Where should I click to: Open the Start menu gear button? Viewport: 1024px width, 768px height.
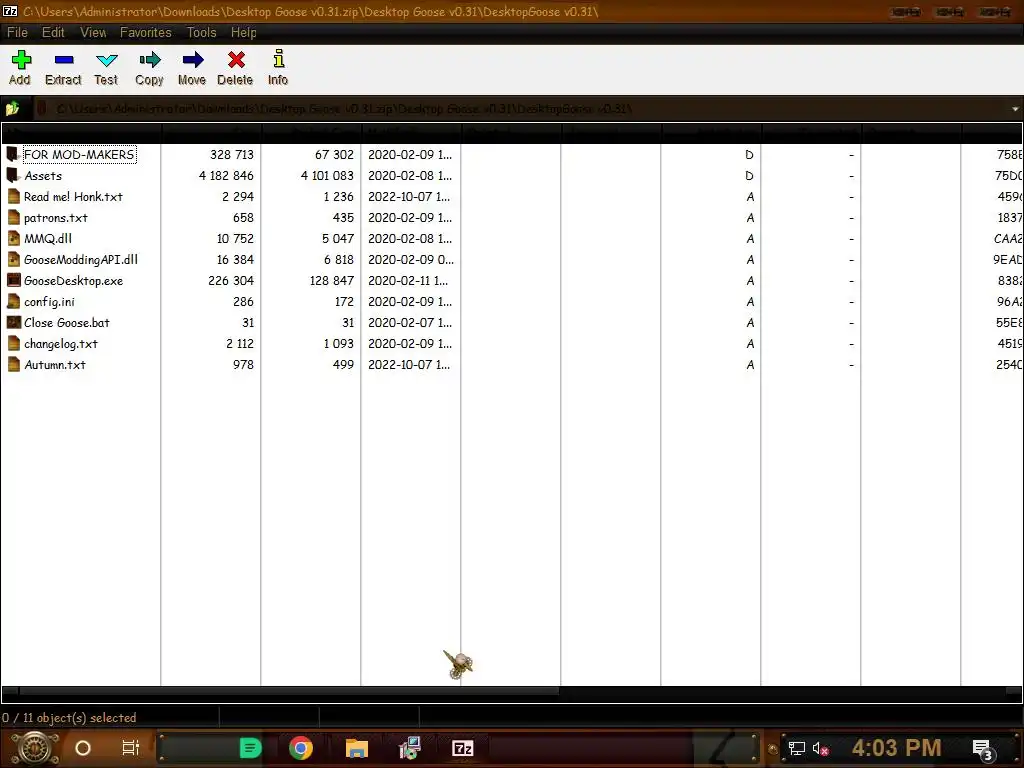35,748
